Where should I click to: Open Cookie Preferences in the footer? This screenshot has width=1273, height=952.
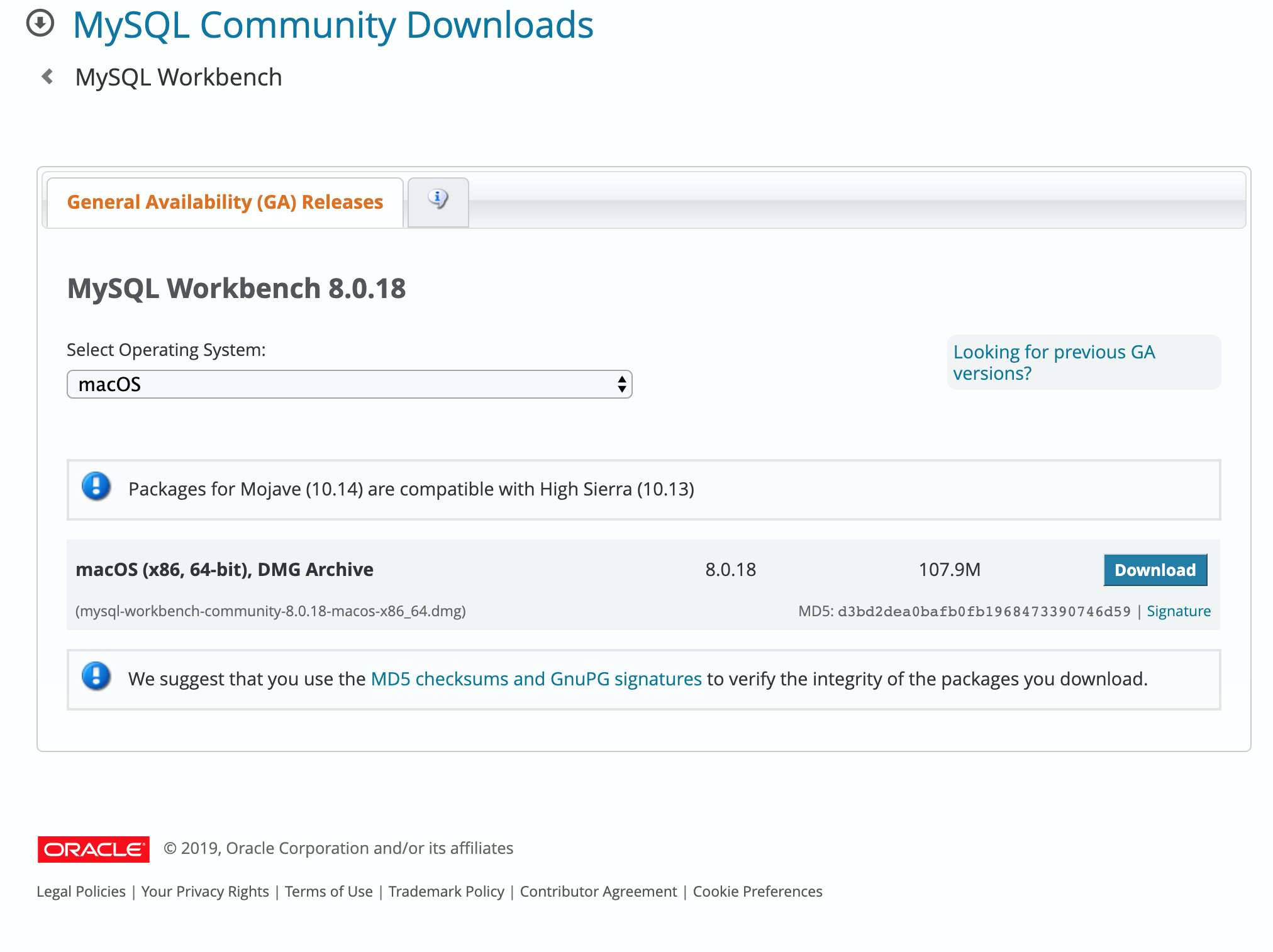[757, 892]
